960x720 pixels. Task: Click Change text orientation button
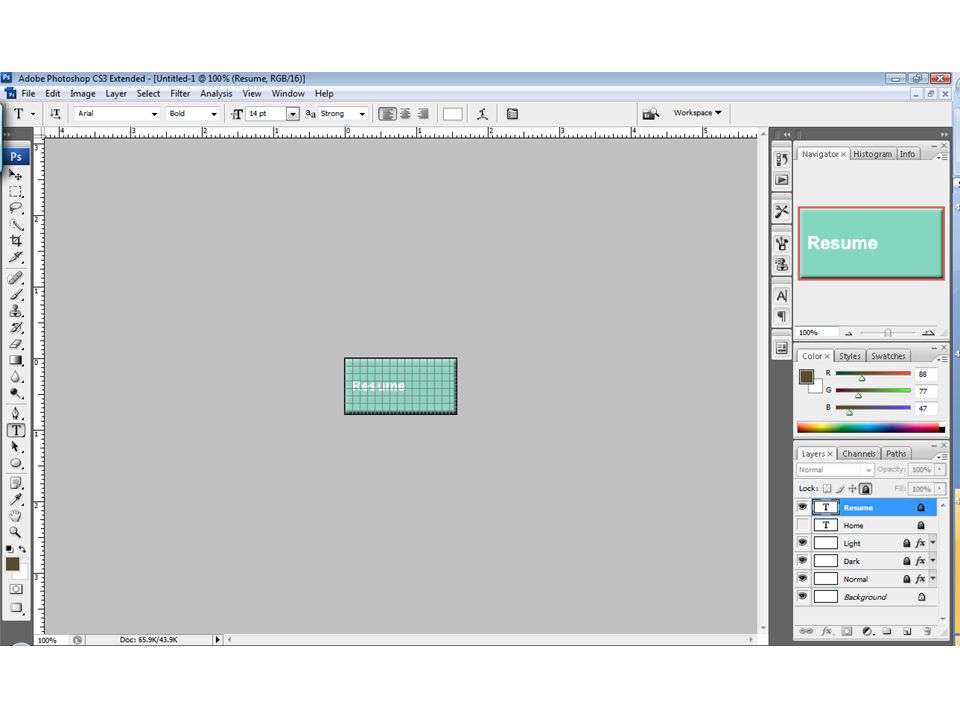55,114
